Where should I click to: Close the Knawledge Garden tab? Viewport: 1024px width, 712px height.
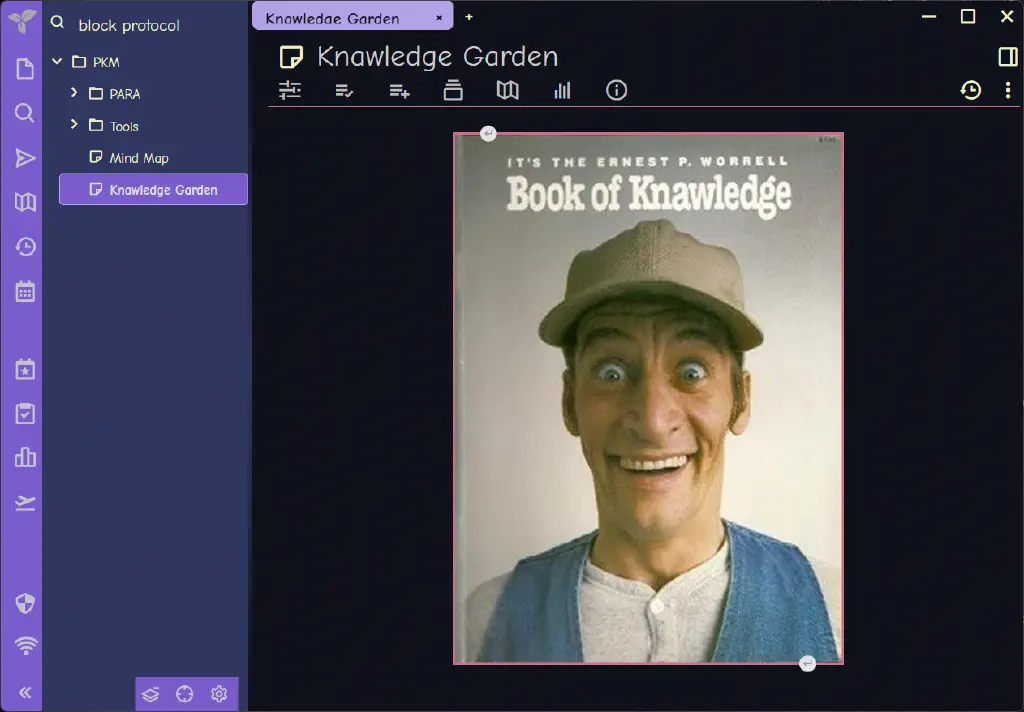coord(440,18)
